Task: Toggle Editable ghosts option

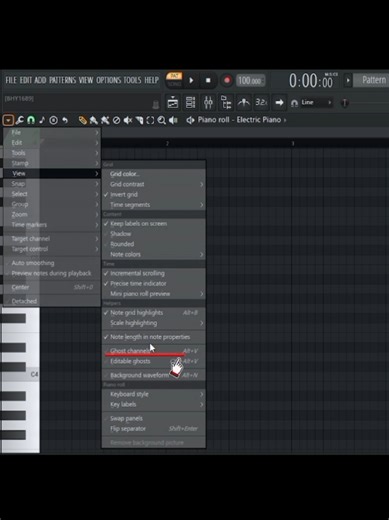Action: click(x=154, y=361)
